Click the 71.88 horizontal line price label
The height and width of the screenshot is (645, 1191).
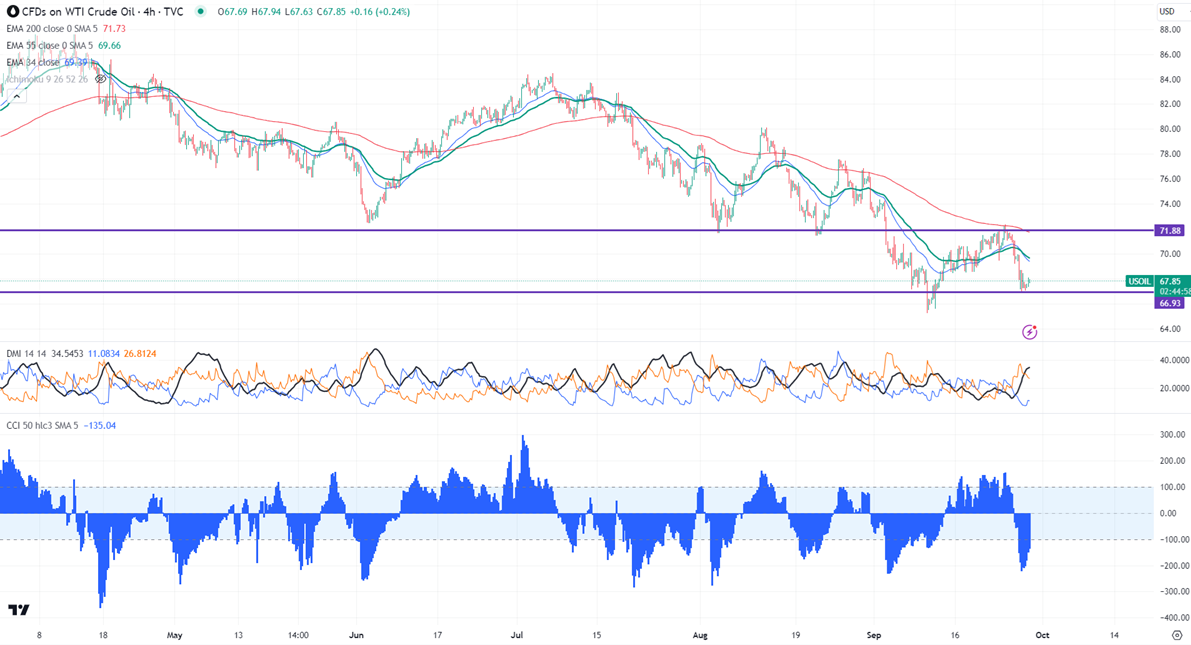tap(1169, 230)
